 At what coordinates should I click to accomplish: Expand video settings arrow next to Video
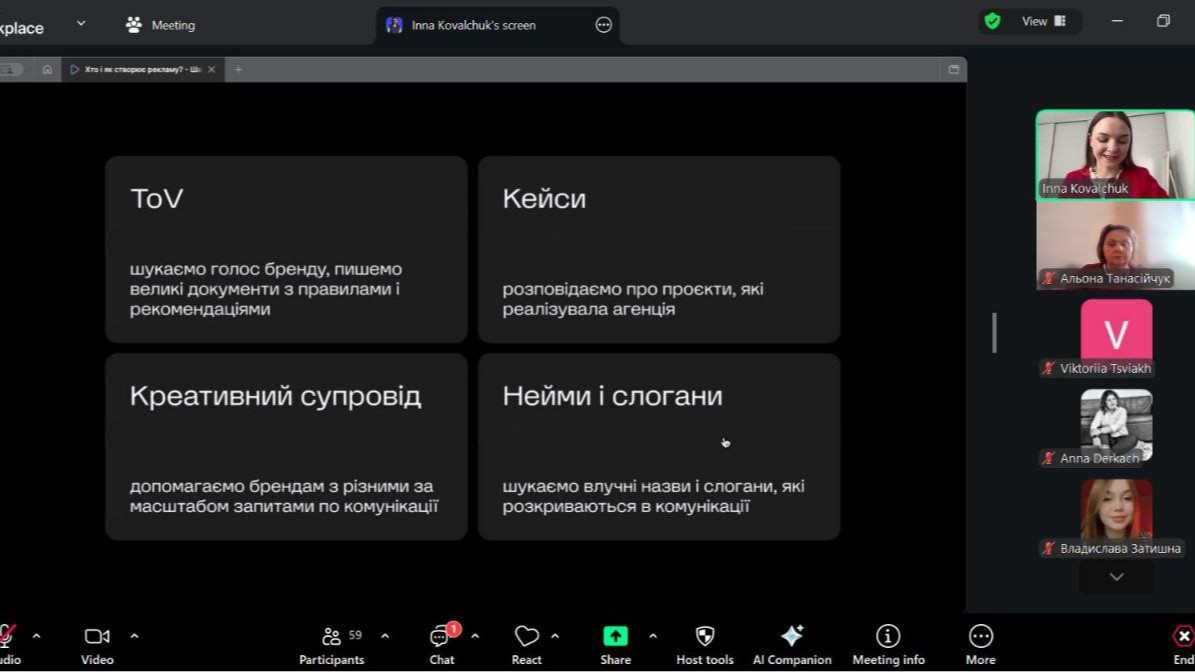[134, 636]
